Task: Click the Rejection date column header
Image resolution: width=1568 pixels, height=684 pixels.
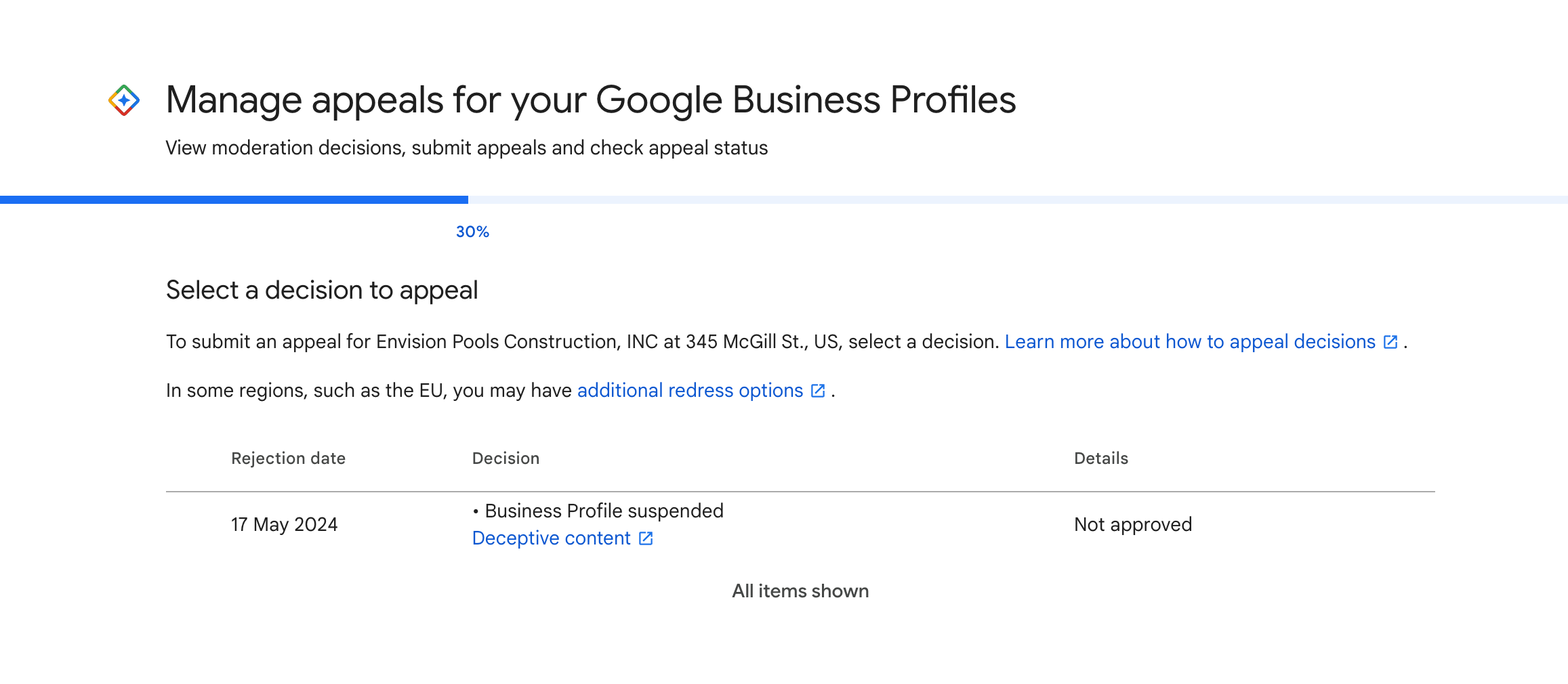Action: click(288, 458)
